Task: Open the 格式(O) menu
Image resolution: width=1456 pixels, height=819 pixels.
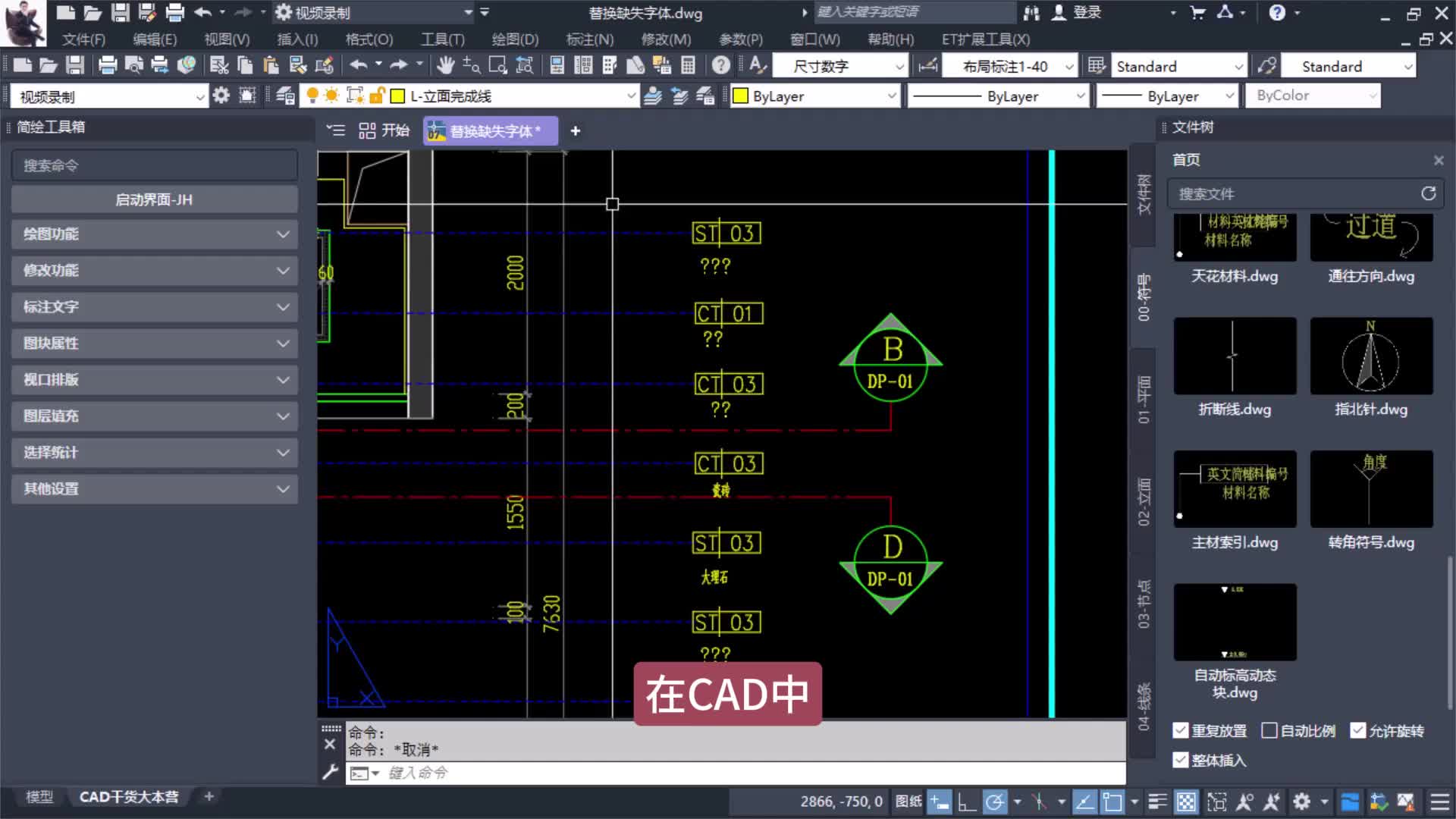Action: 369,39
